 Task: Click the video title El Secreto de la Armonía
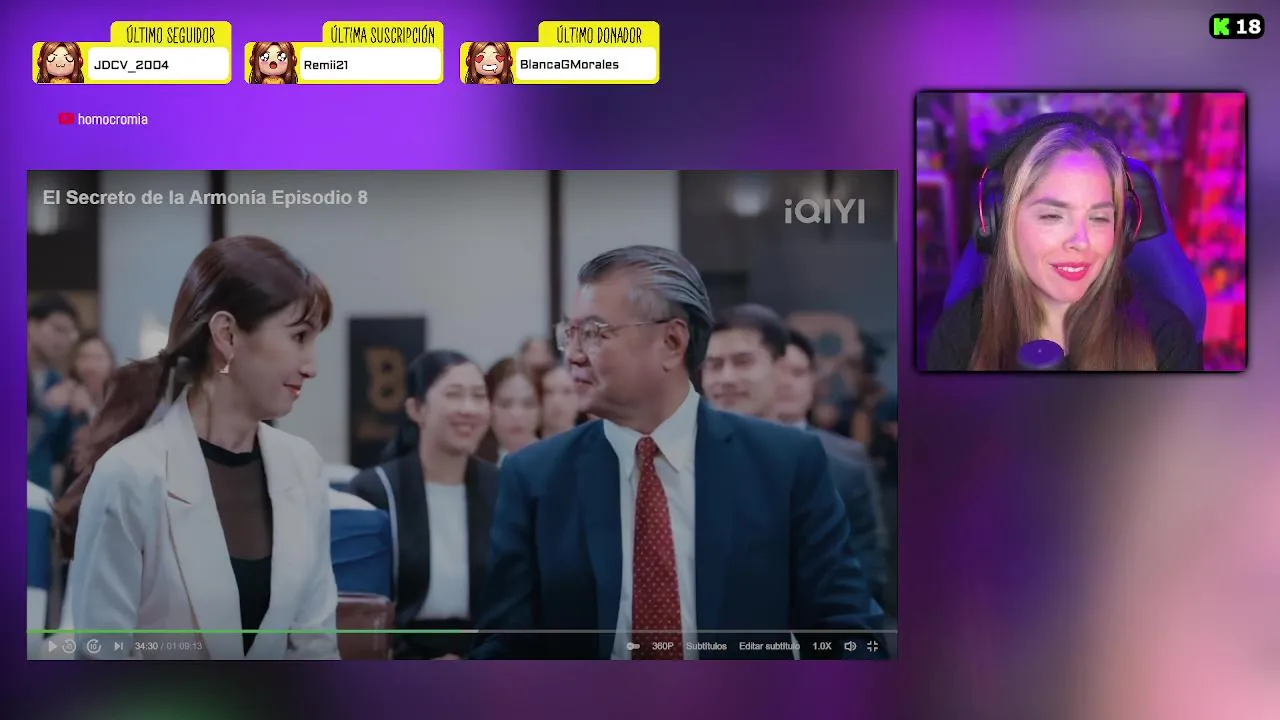[205, 198]
